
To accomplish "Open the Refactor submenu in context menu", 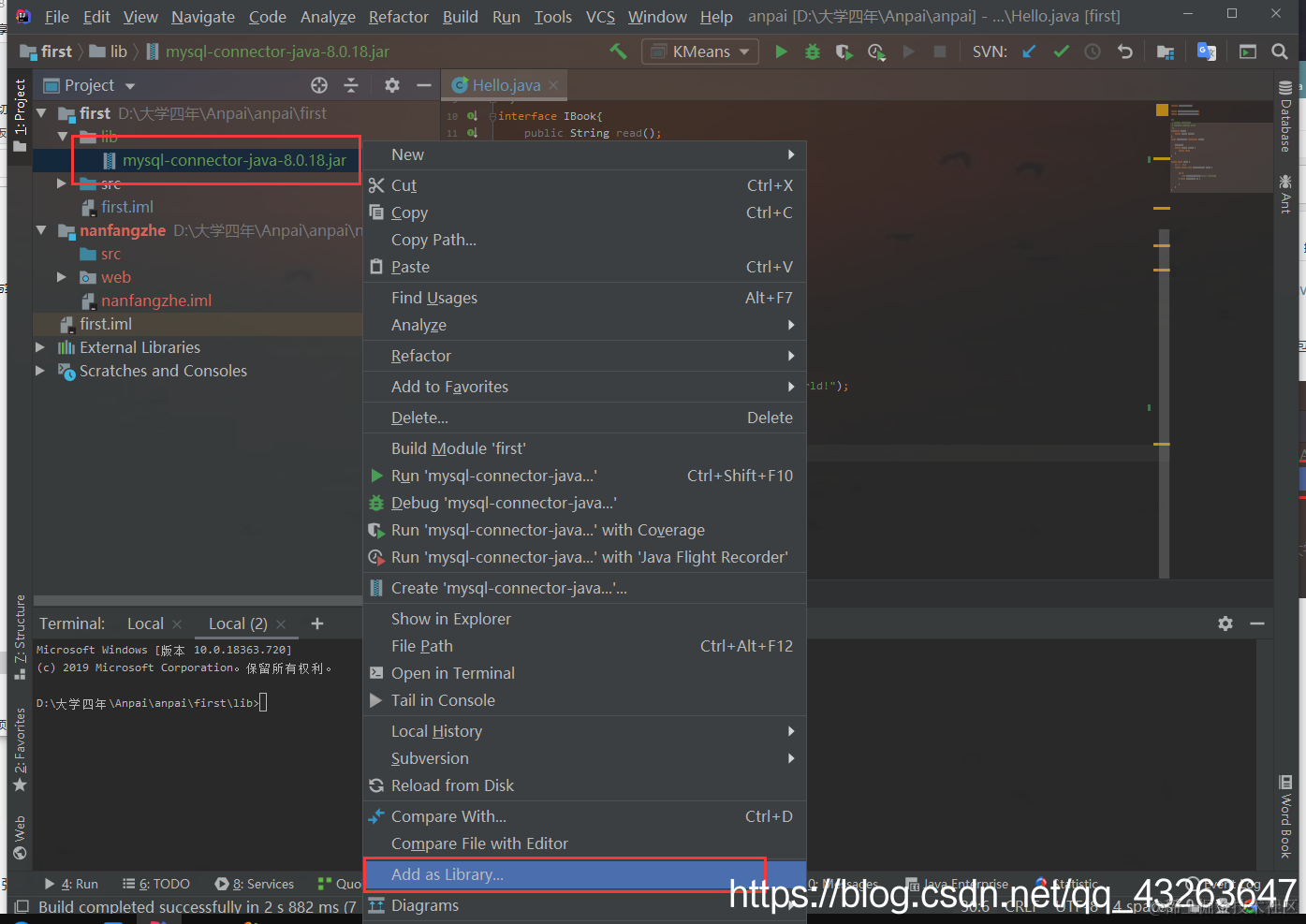I will [x=584, y=356].
